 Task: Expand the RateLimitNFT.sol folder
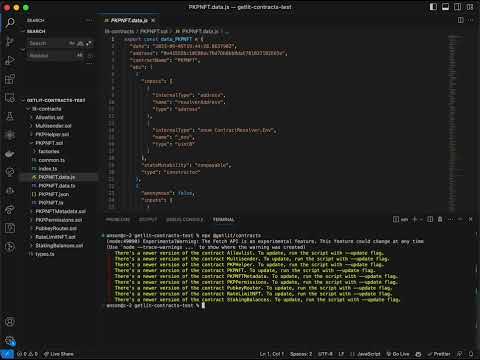55,237
